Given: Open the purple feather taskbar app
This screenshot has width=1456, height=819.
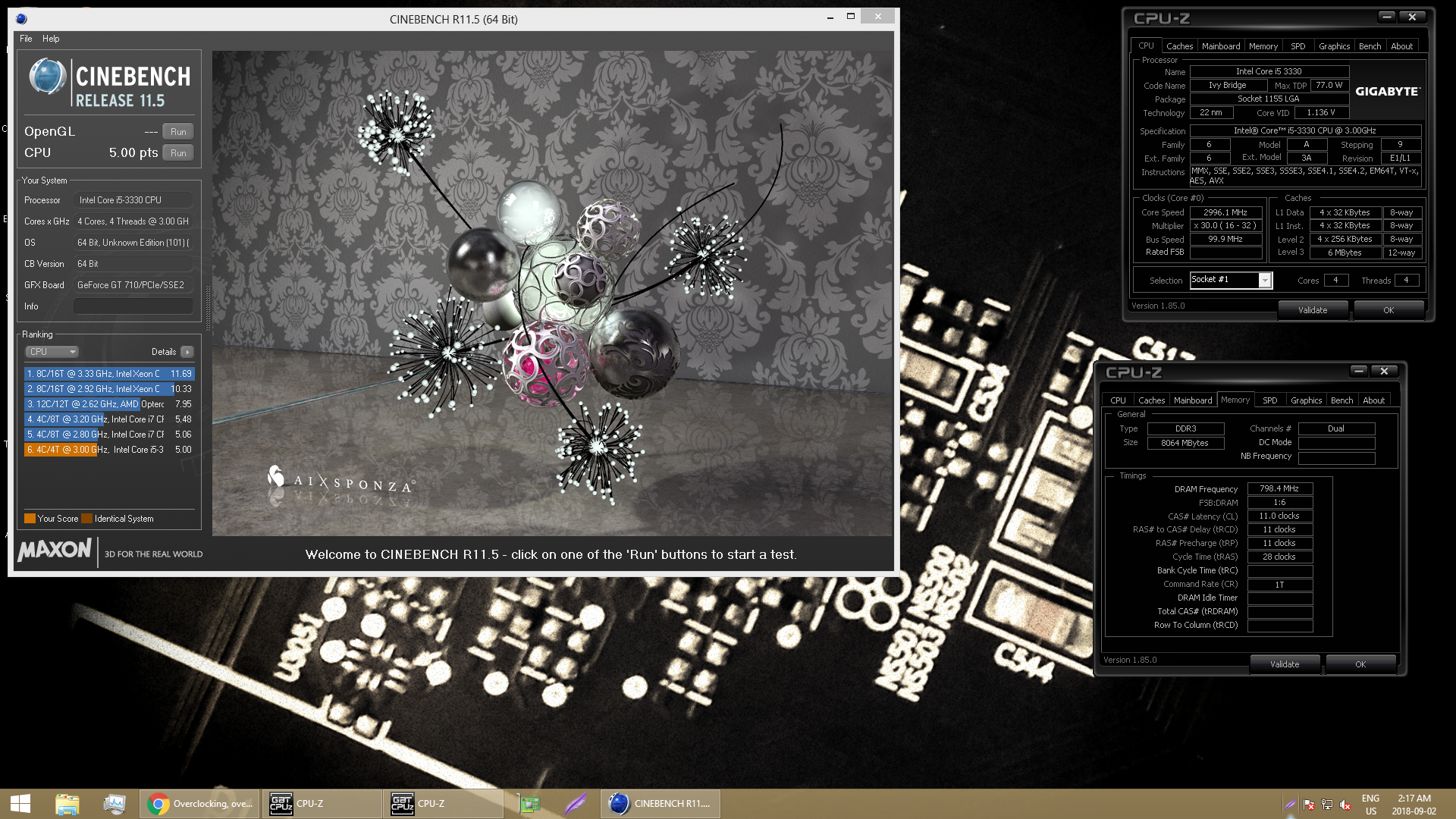Looking at the screenshot, I should [x=576, y=804].
